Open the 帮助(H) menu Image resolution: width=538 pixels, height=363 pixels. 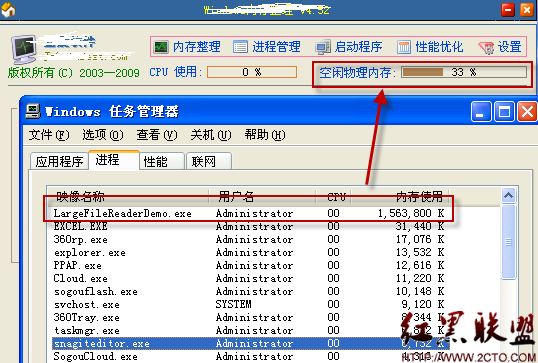(x=265, y=135)
